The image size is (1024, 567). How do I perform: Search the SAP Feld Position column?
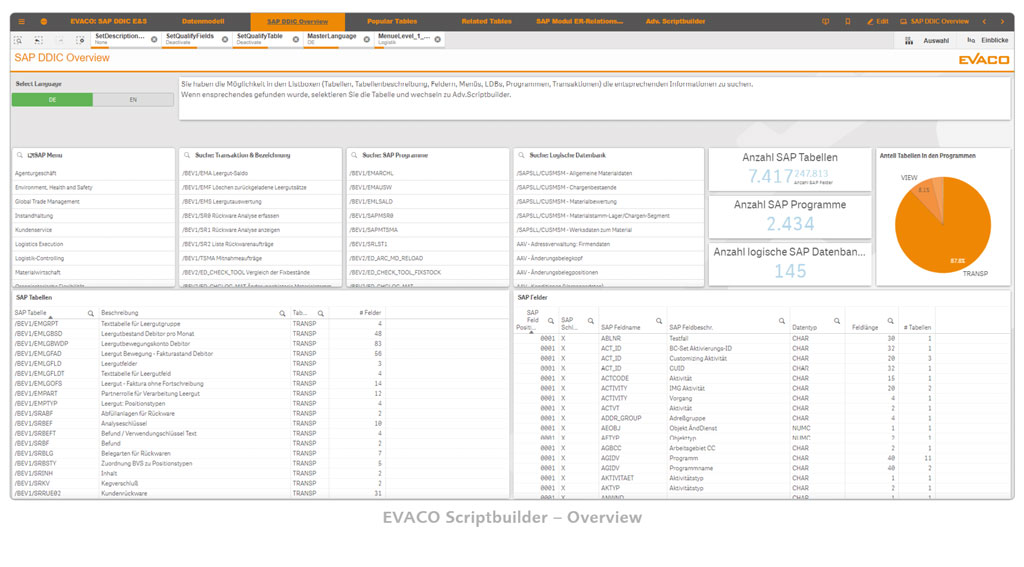pyautogui.click(x=551, y=321)
